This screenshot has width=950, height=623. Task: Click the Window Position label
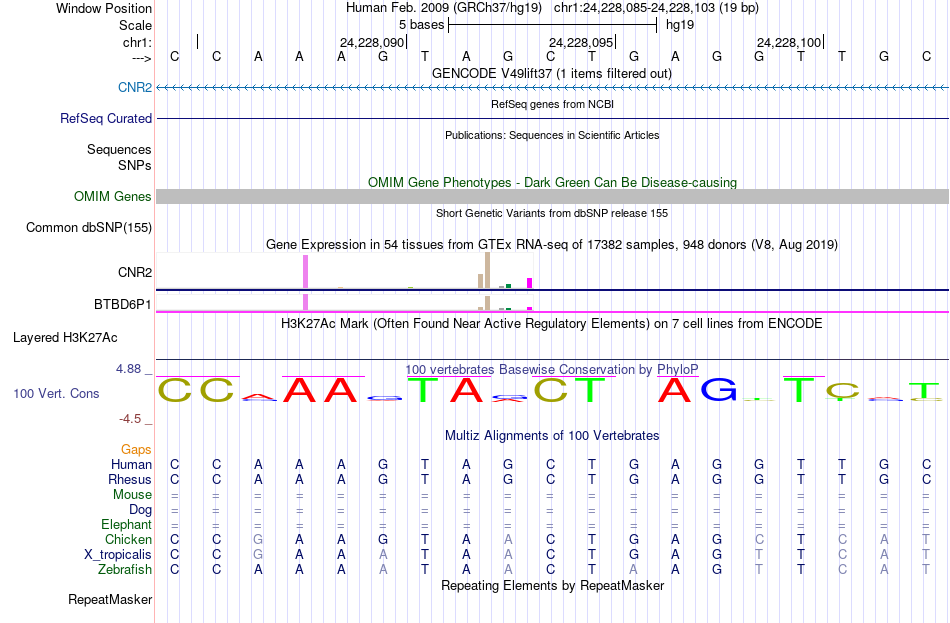point(104,8)
